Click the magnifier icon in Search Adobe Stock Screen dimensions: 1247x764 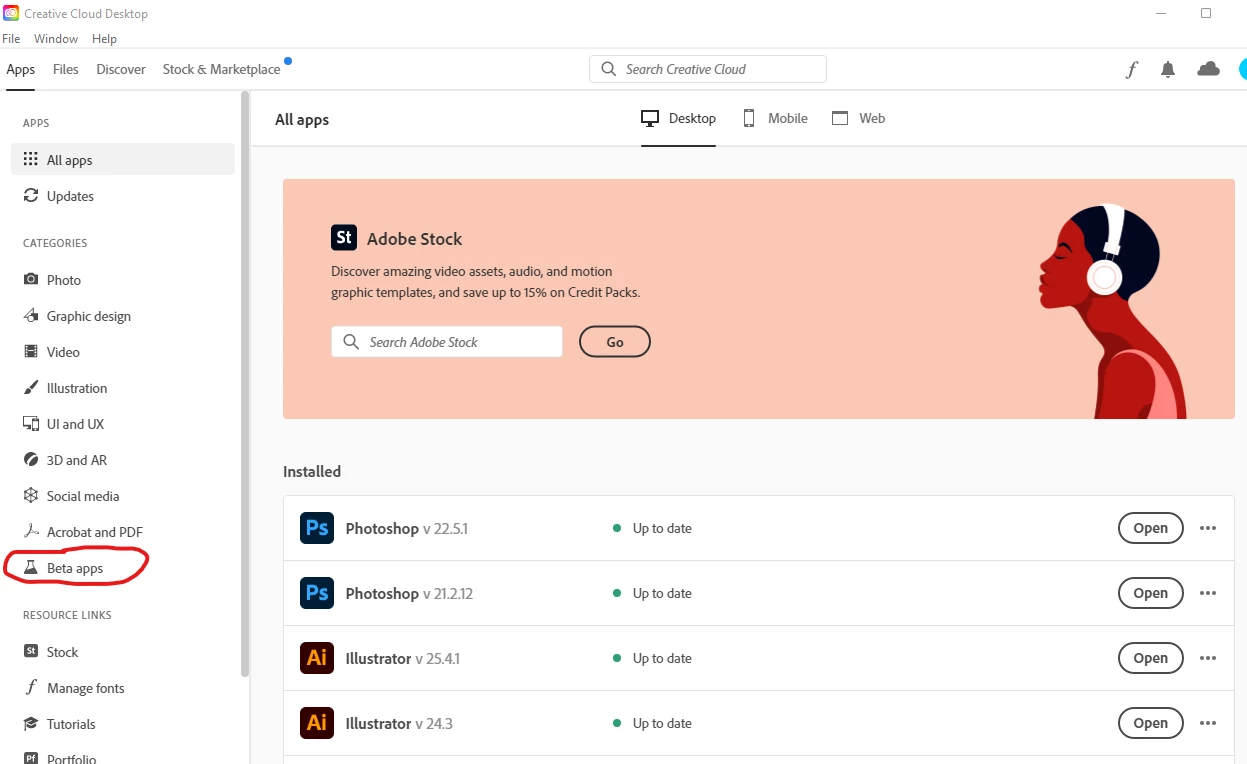[351, 342]
